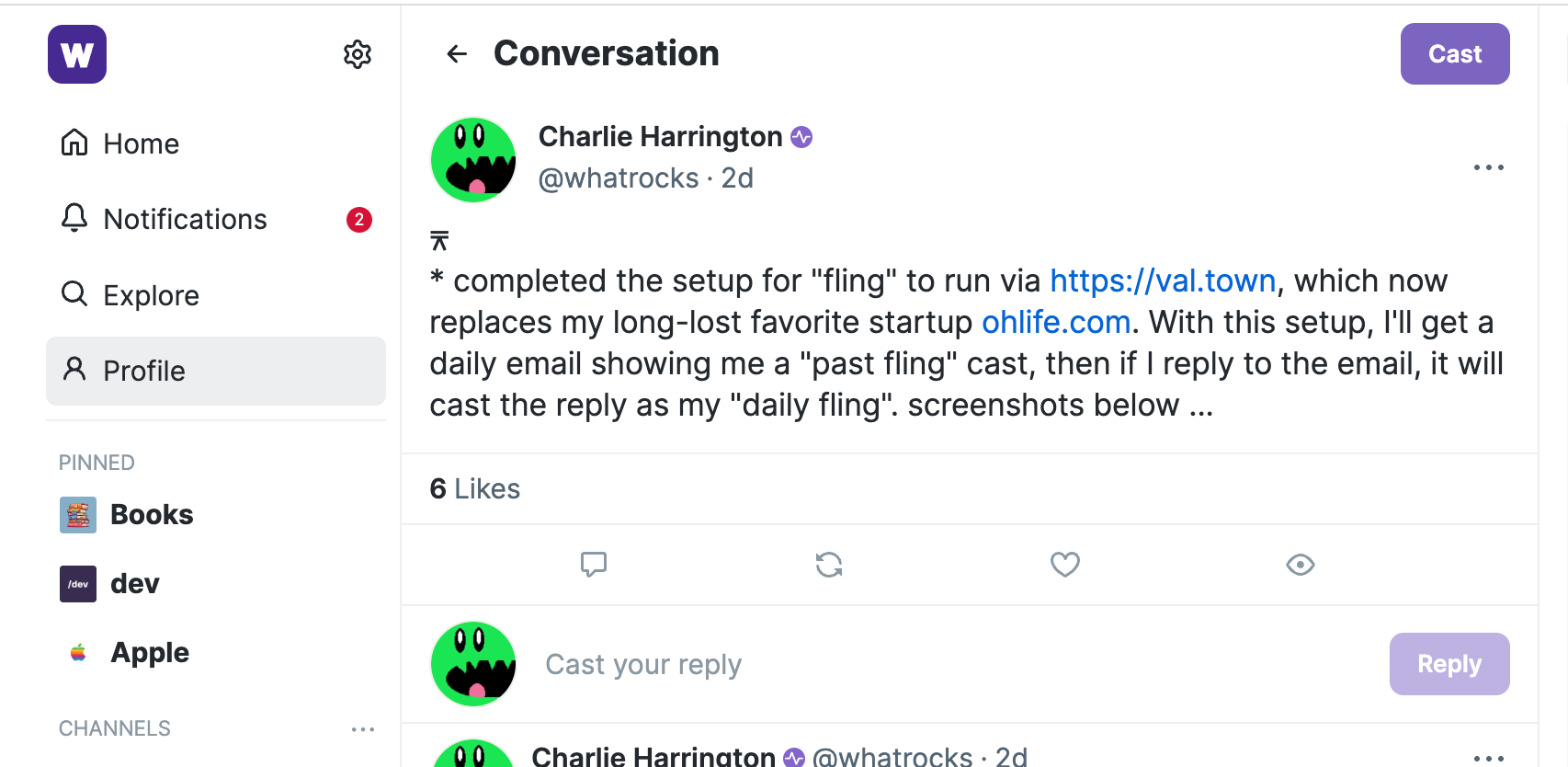Open the val.town link
Image resolution: width=1568 pixels, height=767 pixels.
[1163, 280]
